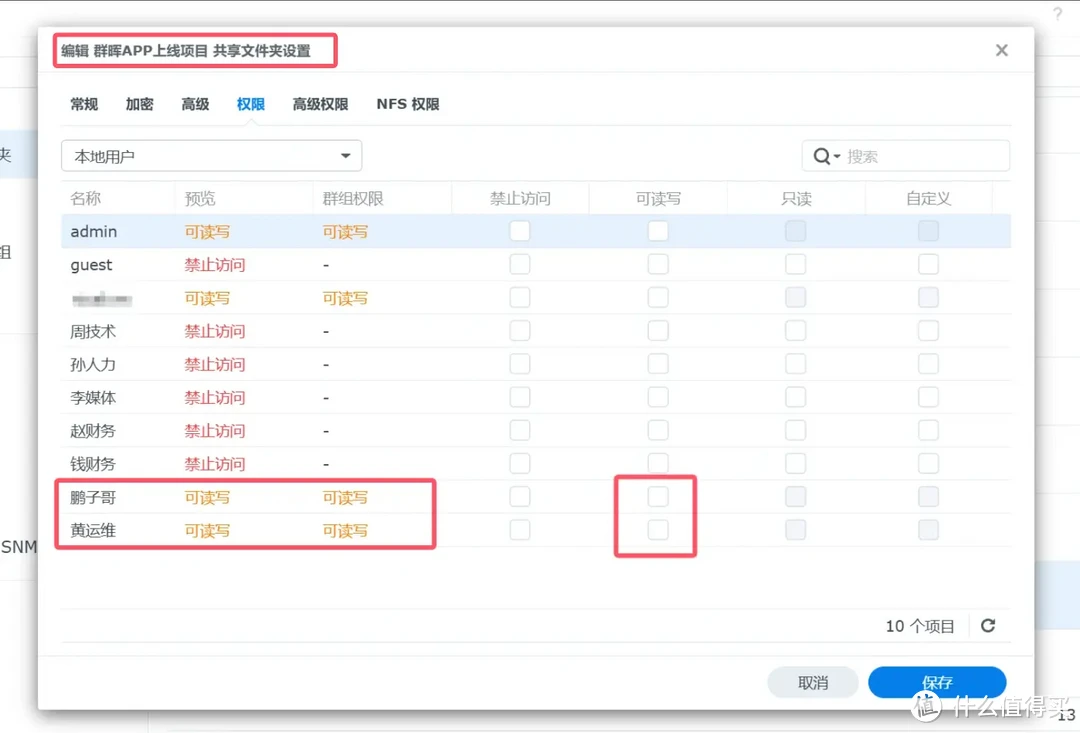Viewport: 1080px width, 733px height.
Task: Expand the dropdown arrow on the 本地用户 selector
Action: [345, 156]
